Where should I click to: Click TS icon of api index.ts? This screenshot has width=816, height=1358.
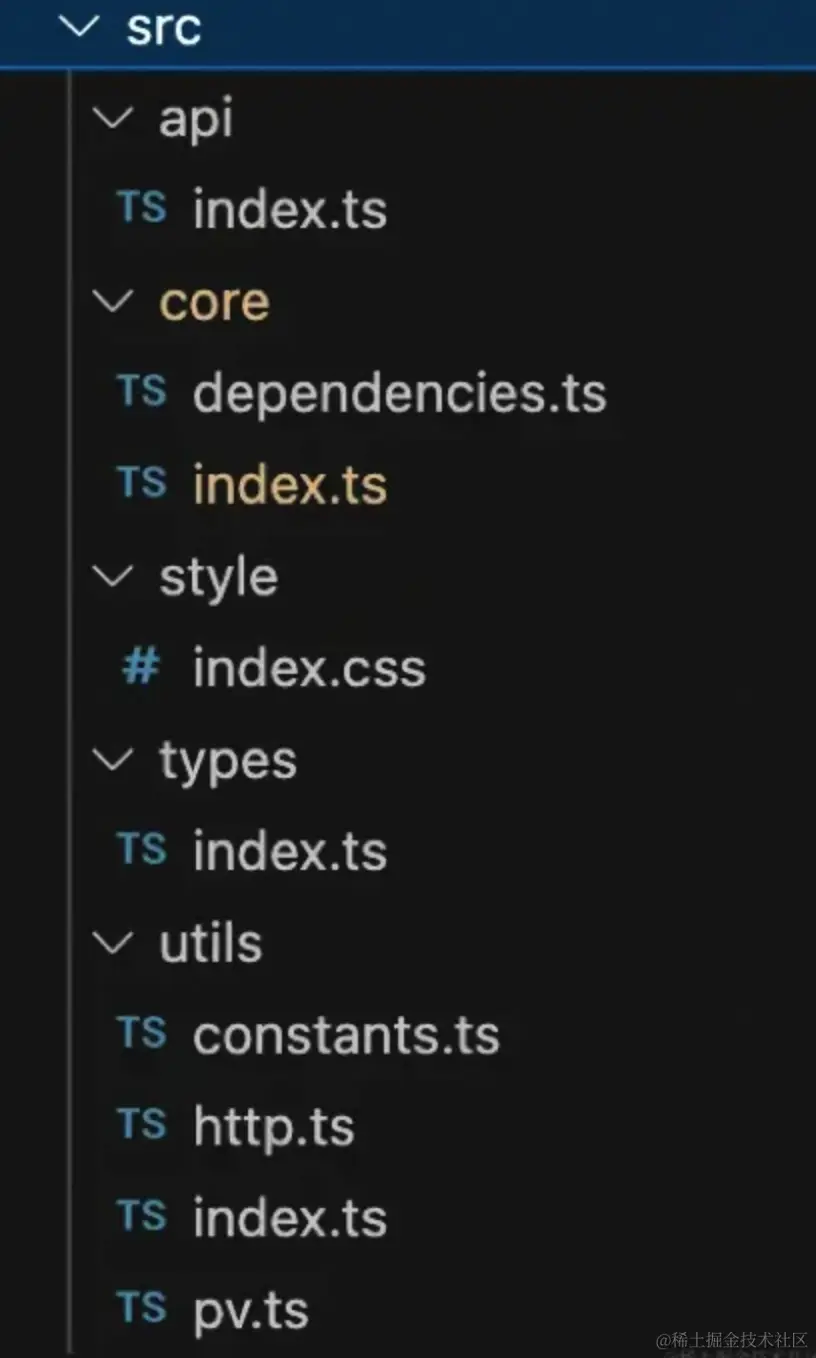click(x=141, y=208)
